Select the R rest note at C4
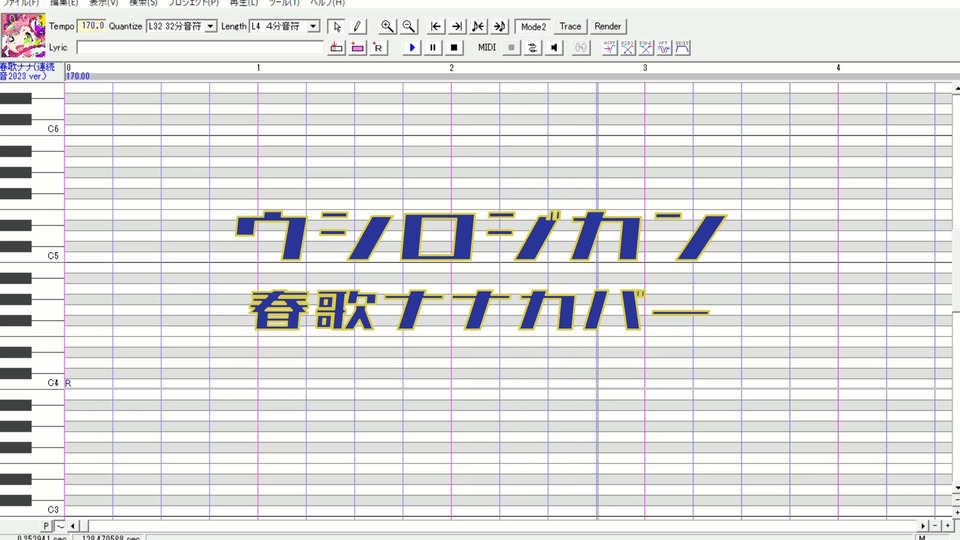This screenshot has height=540, width=960. tap(68, 383)
